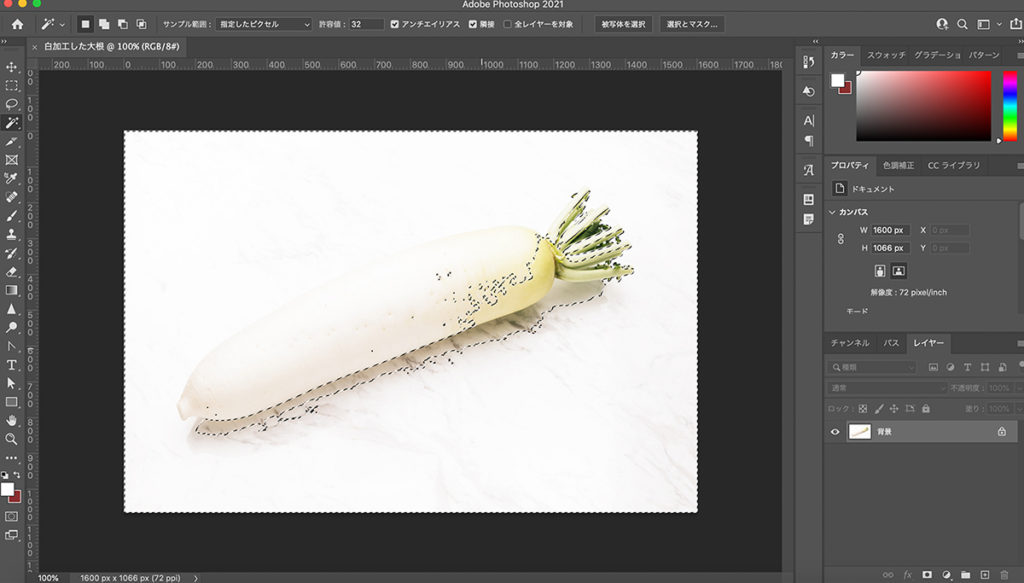Open the サンプル範囲 dropdown
The height and width of the screenshot is (583, 1024).
tap(262, 24)
